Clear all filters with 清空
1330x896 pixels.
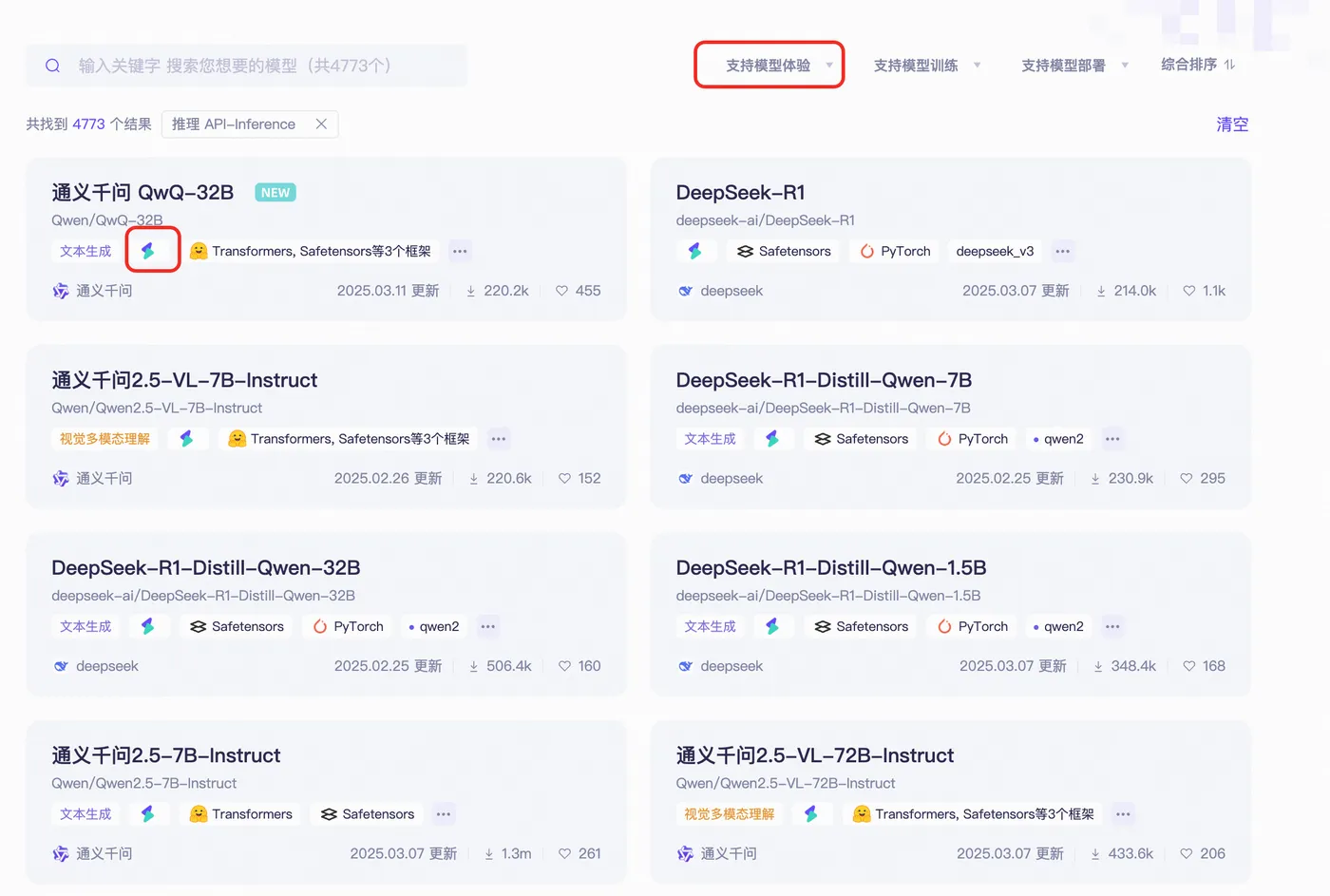pyautogui.click(x=1232, y=124)
